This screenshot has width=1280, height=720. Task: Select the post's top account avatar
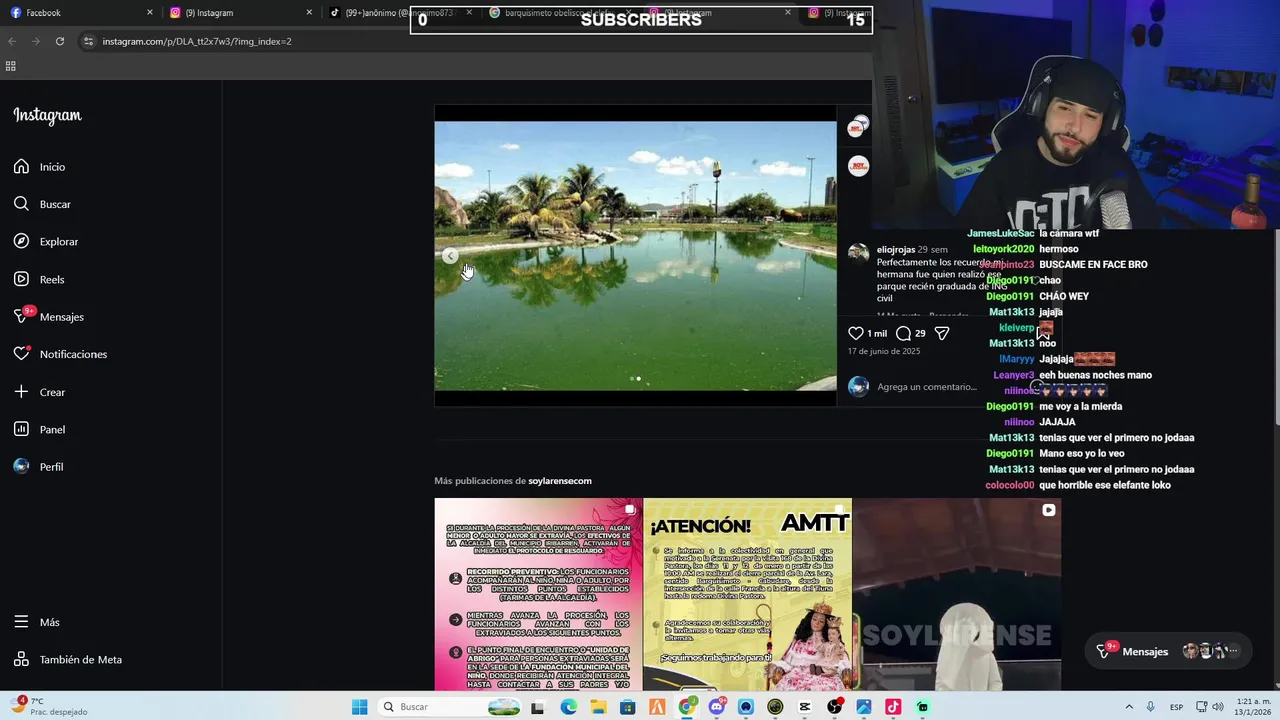point(858,127)
